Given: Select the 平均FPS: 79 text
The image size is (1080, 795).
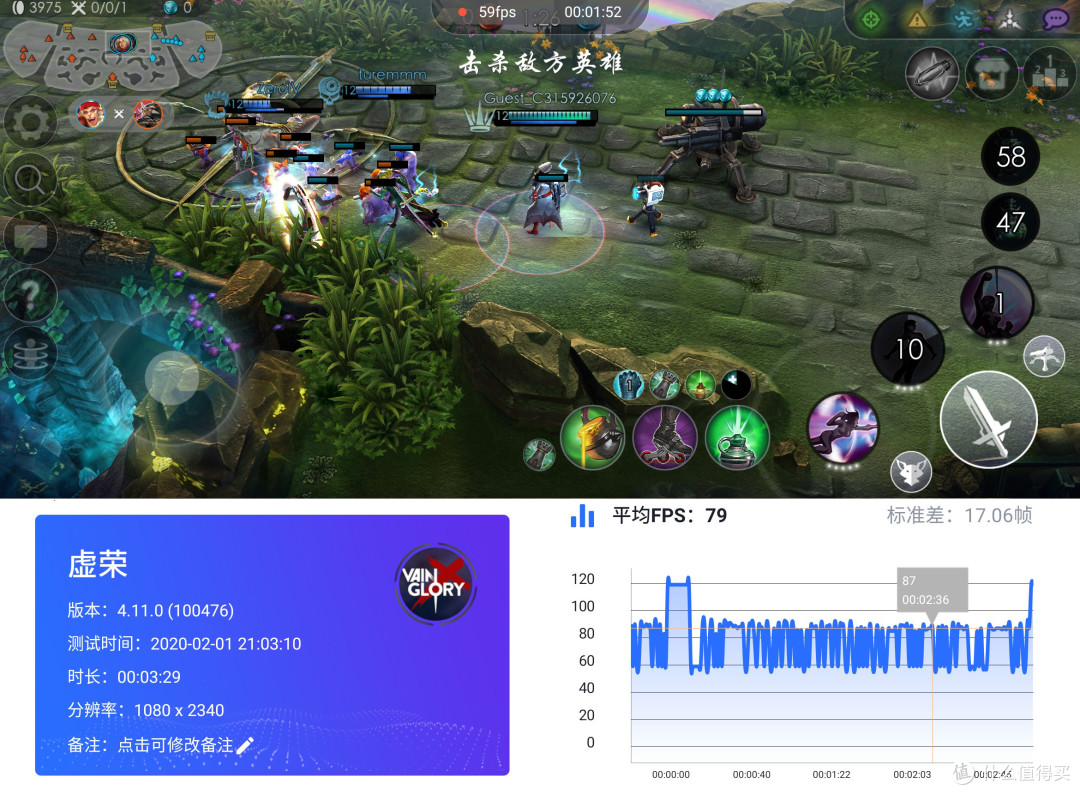Looking at the screenshot, I should pyautogui.click(x=669, y=515).
